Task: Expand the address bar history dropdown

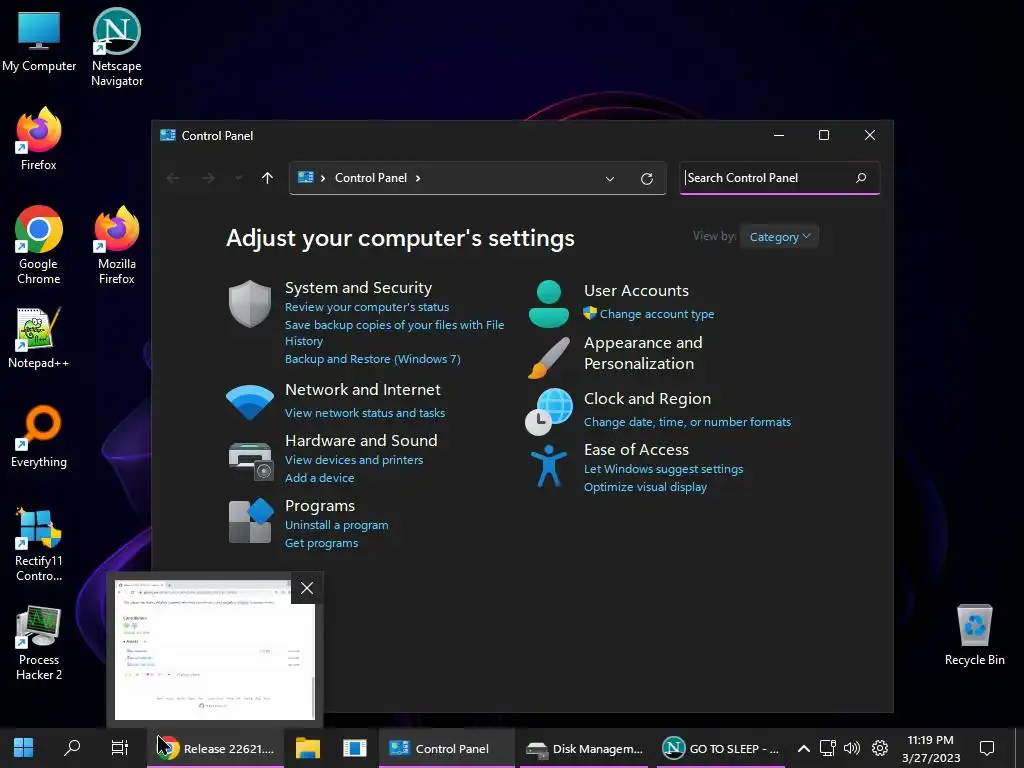Action: point(609,178)
